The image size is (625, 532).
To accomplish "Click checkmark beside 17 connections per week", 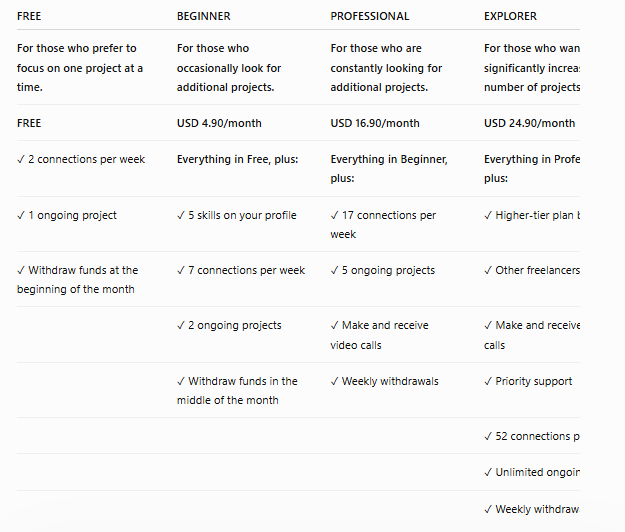I will [x=334, y=216].
